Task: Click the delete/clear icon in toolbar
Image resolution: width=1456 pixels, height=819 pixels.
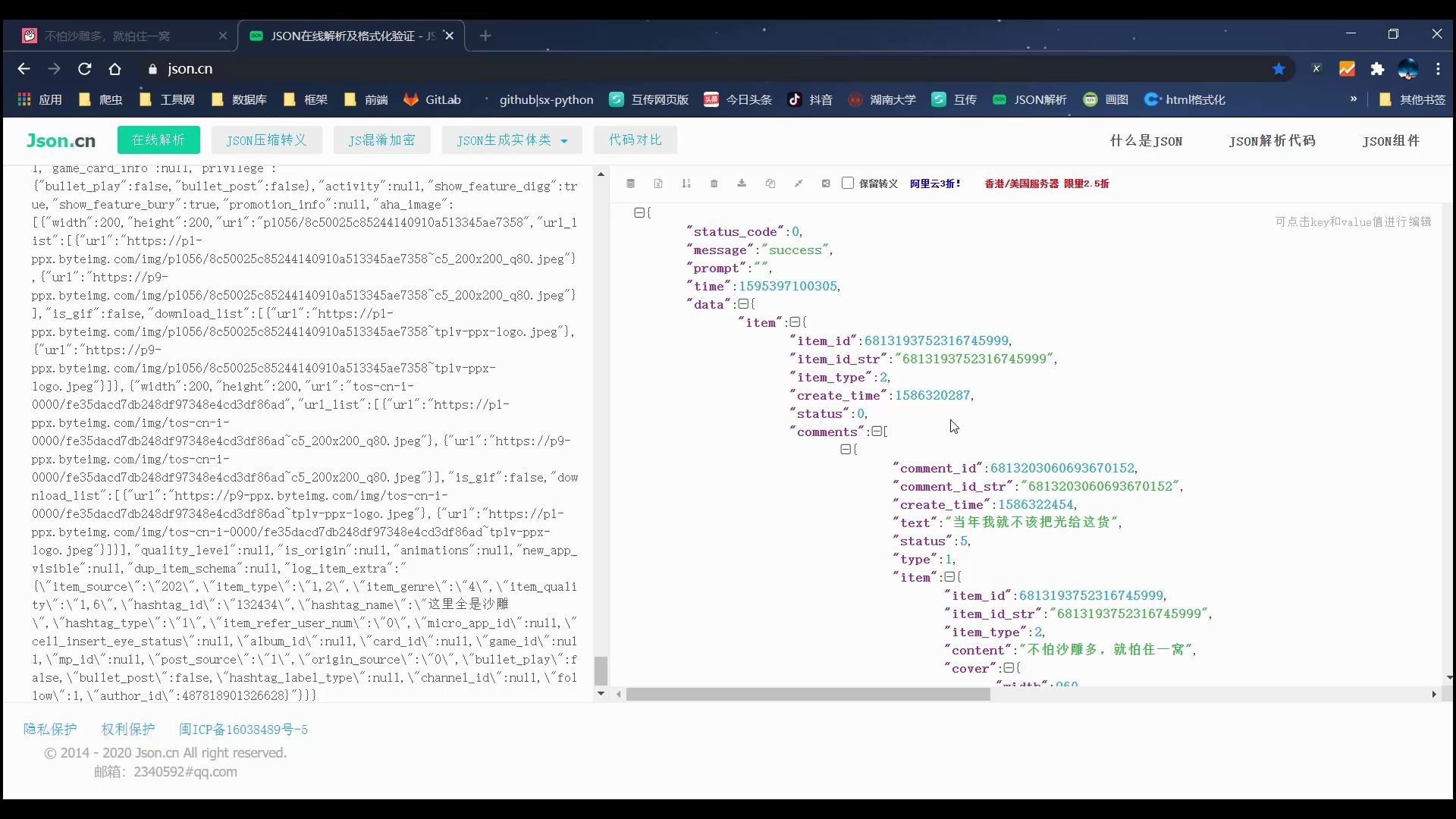Action: tap(713, 184)
